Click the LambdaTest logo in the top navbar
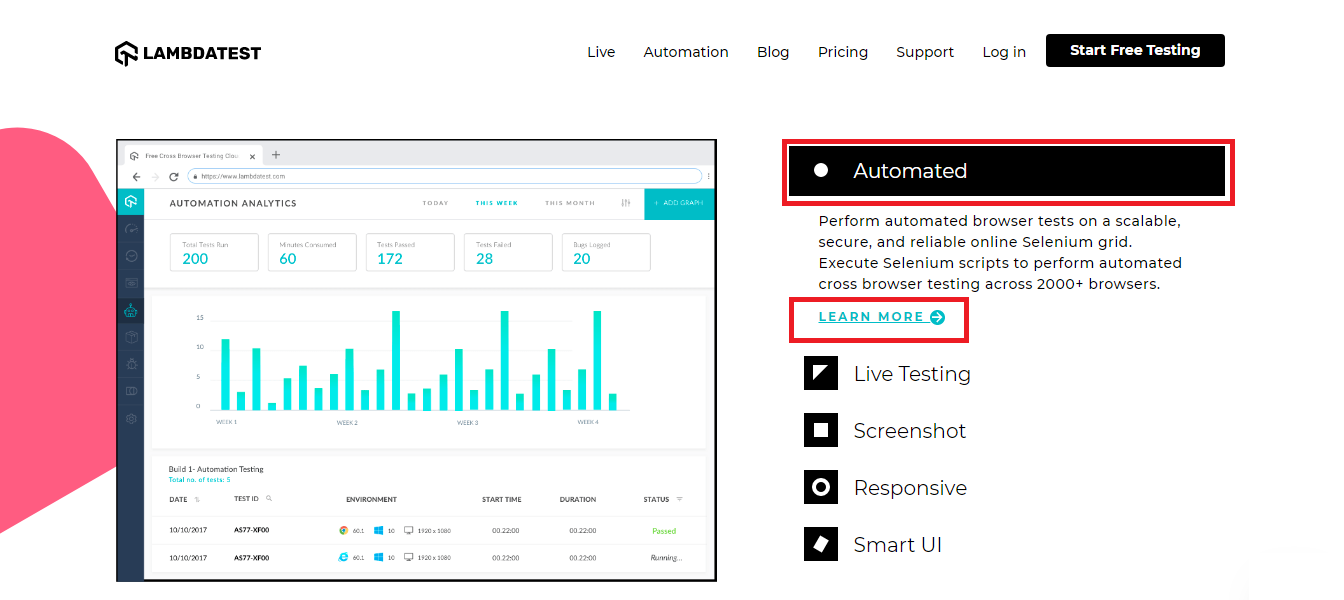1344x600 pixels. click(187, 52)
